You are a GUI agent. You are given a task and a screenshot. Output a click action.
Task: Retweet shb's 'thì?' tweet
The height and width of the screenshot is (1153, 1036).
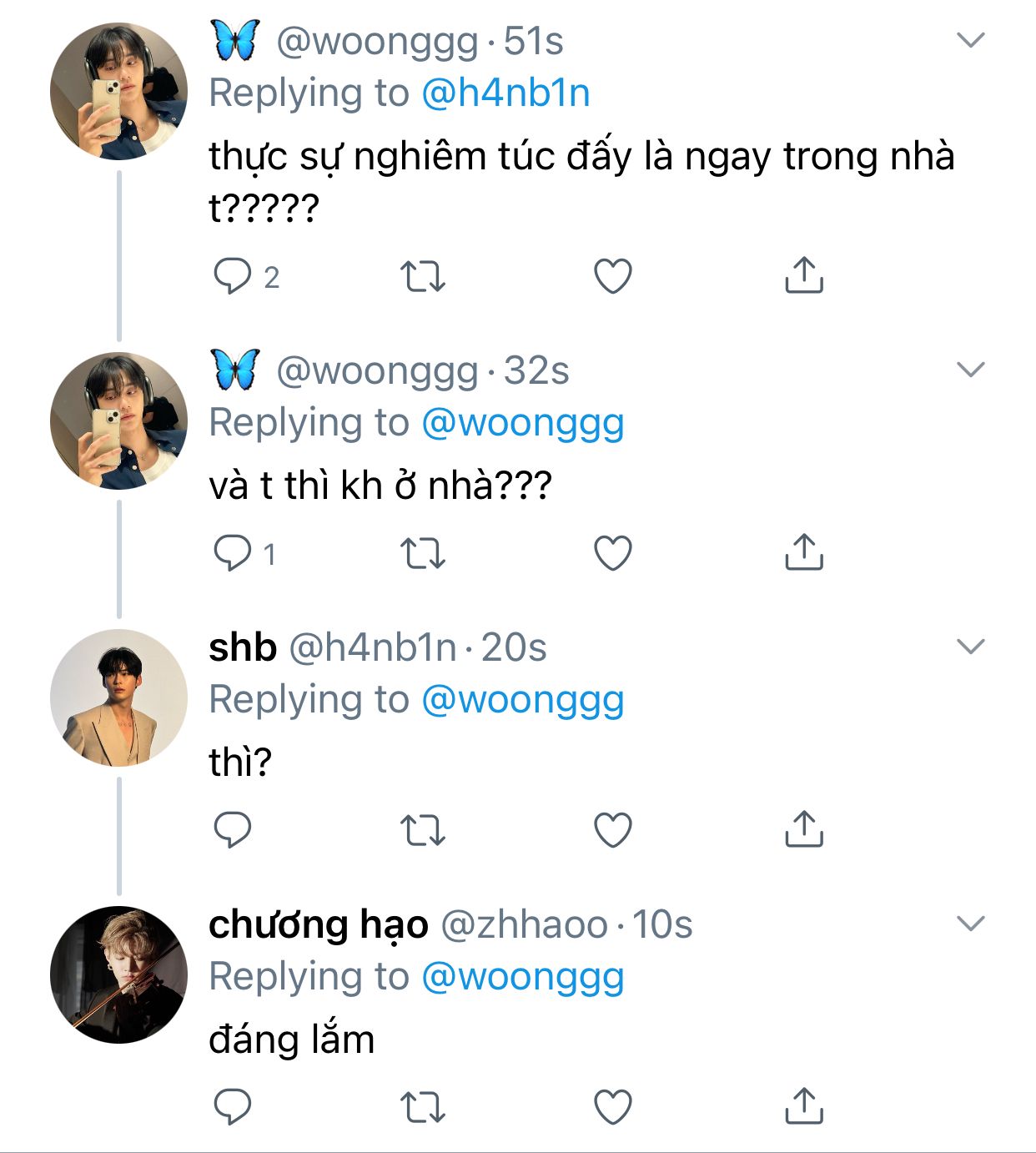[423, 830]
